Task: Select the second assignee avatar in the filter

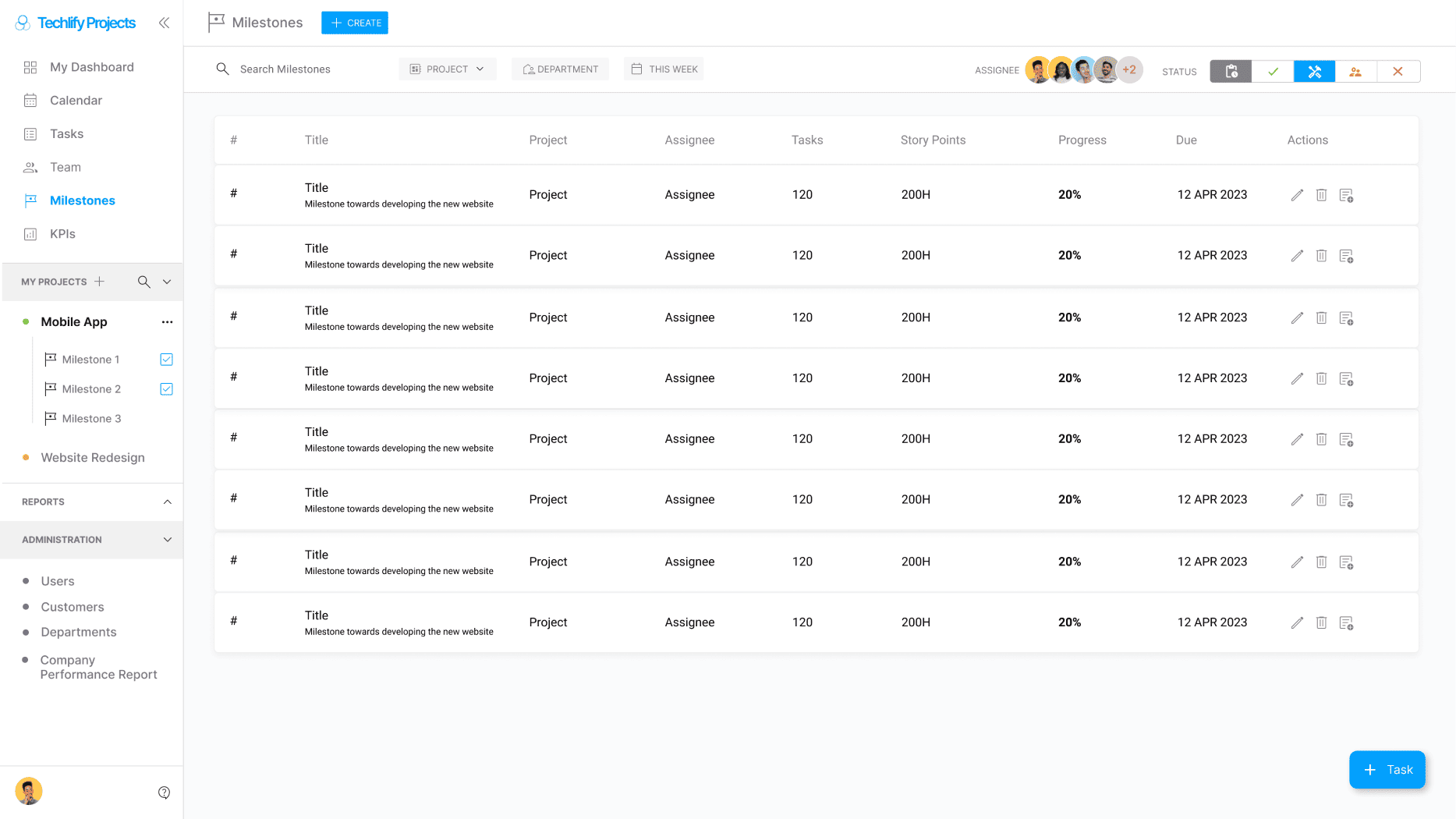Action: (1061, 70)
